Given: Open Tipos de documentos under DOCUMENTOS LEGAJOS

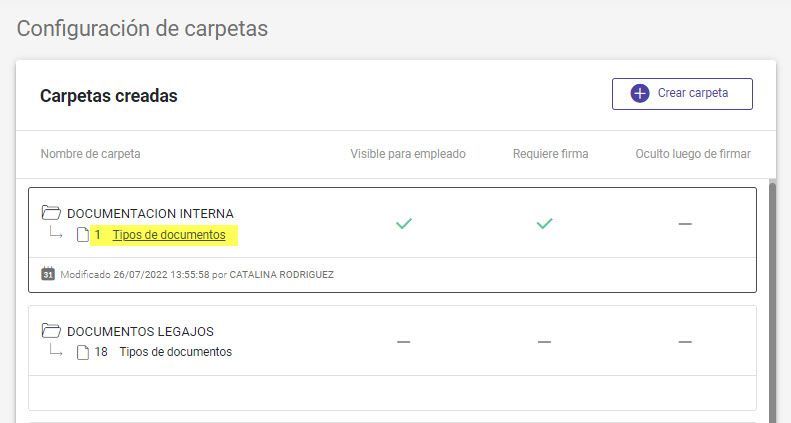Looking at the screenshot, I should click(176, 352).
